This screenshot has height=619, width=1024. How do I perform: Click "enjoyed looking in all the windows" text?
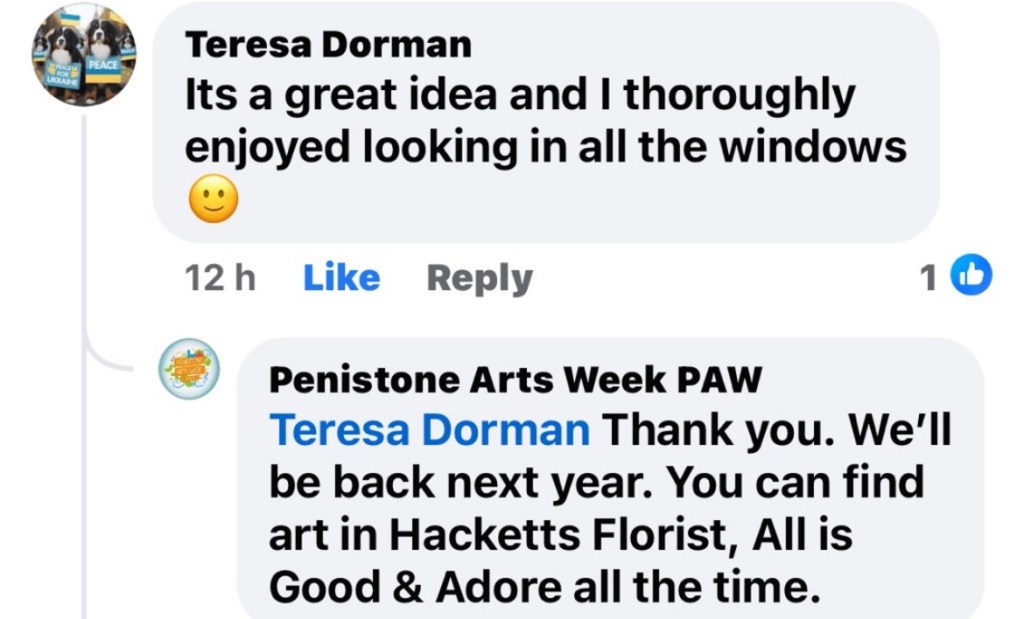[545, 148]
